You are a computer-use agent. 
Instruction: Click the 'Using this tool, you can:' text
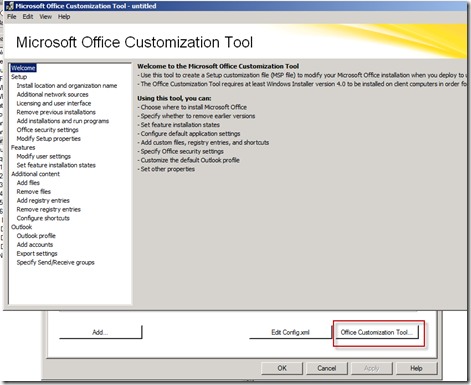pyautogui.click(x=174, y=98)
